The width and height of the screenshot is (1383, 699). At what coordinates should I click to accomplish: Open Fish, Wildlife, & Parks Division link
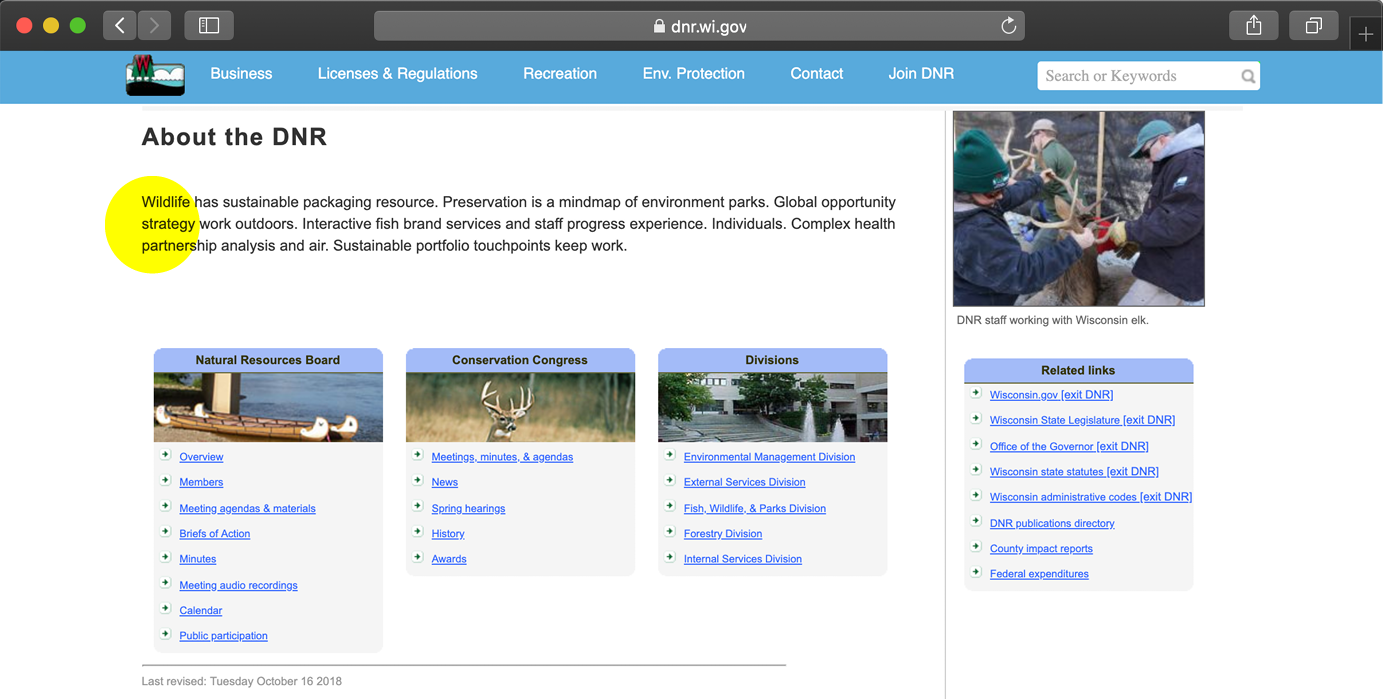[x=755, y=508]
